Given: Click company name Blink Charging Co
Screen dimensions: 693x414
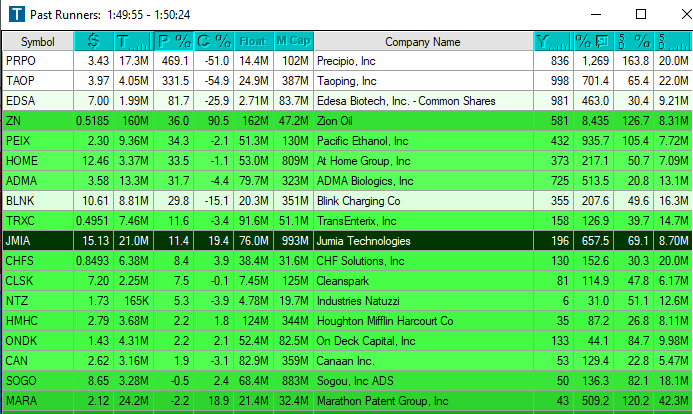Looking at the screenshot, I should [x=358, y=201].
